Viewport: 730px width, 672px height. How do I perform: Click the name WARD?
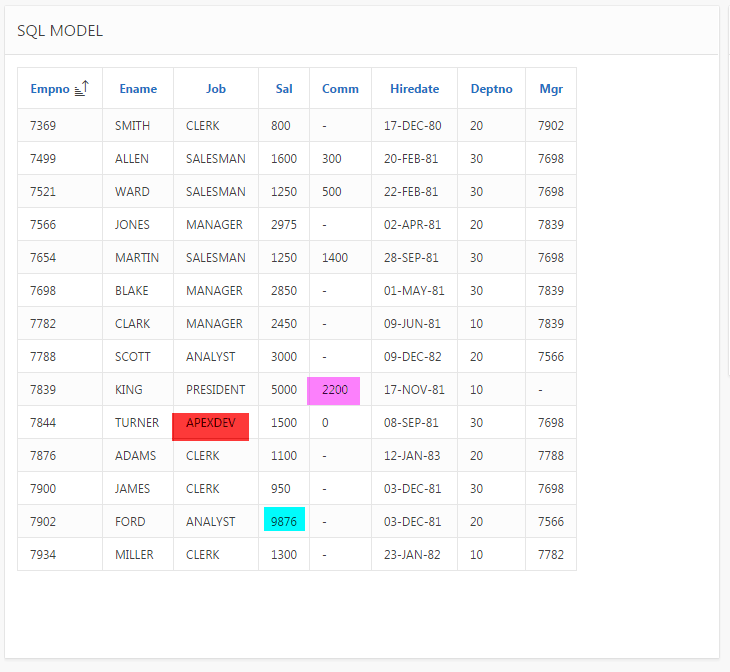(132, 192)
